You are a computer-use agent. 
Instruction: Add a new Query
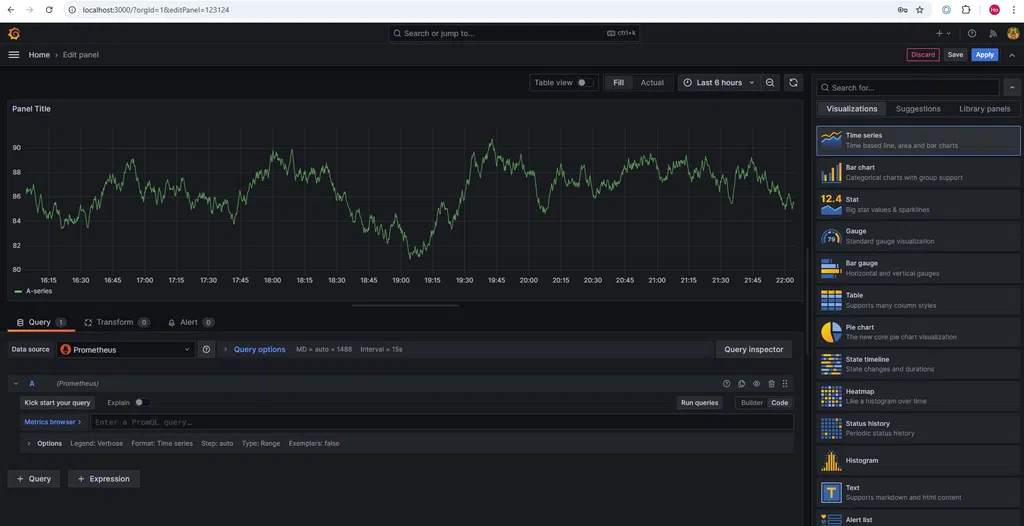click(34, 479)
